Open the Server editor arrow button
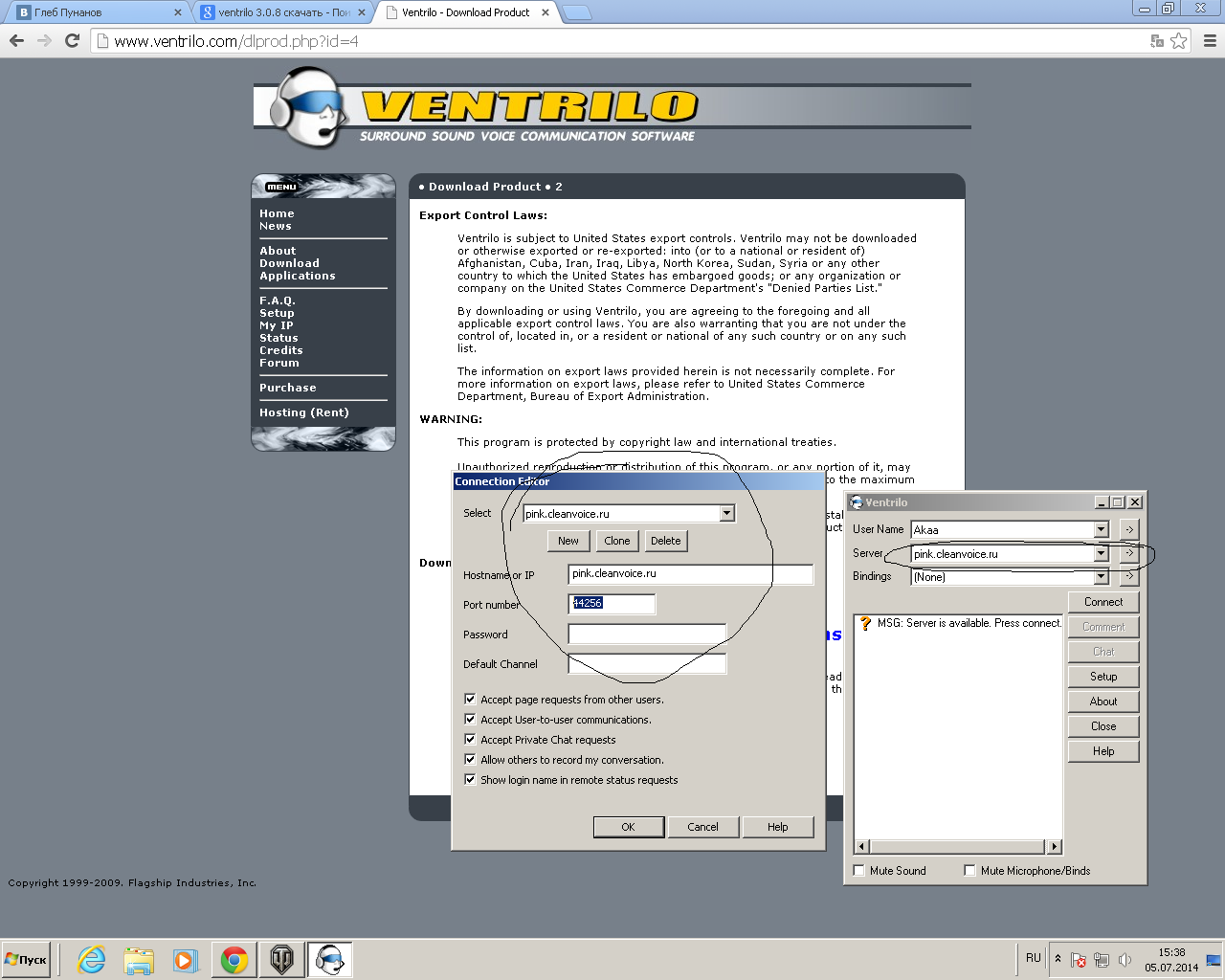Image resolution: width=1225 pixels, height=980 pixels. (x=1129, y=553)
